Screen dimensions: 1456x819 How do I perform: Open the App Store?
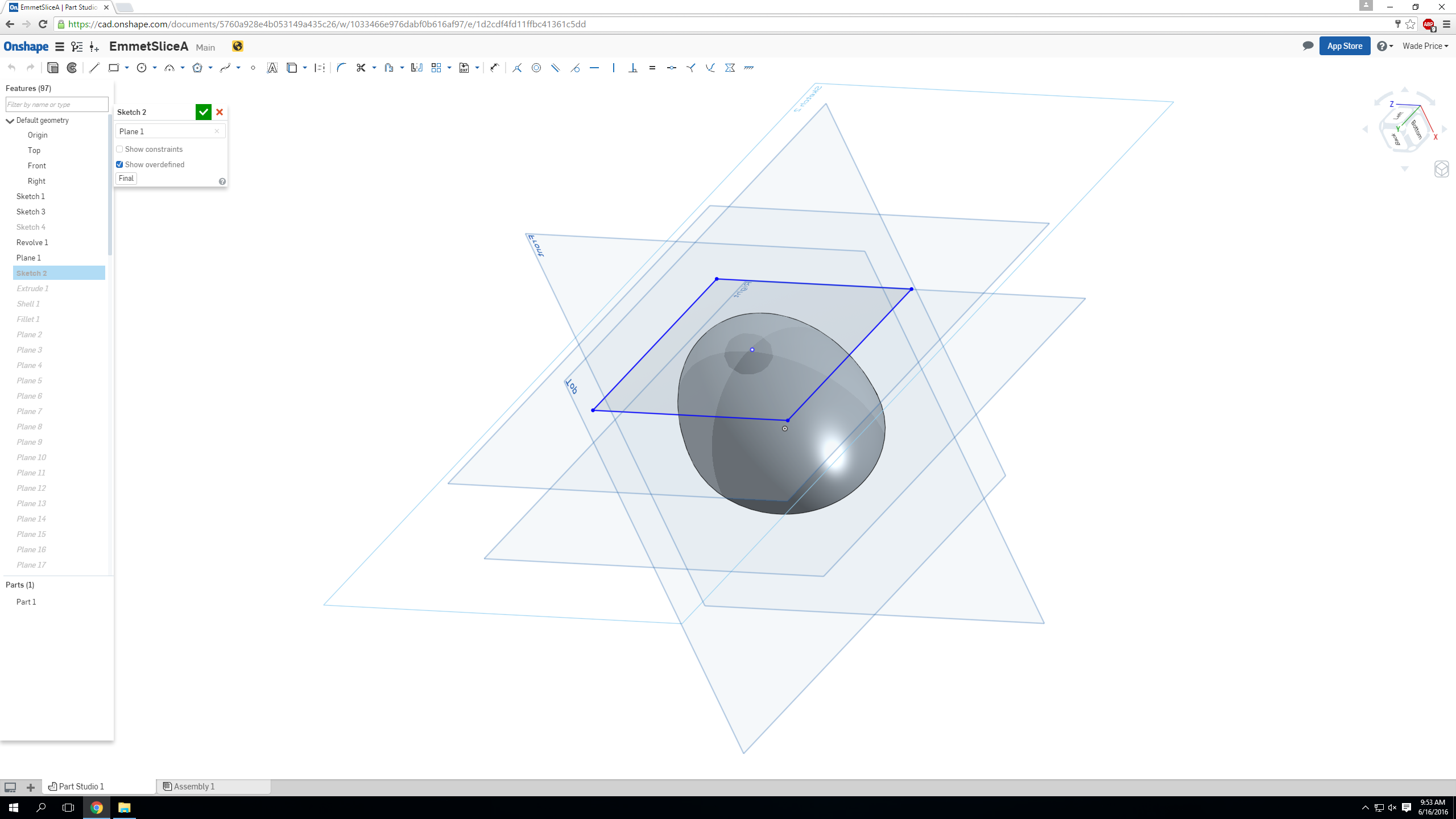tap(1345, 46)
